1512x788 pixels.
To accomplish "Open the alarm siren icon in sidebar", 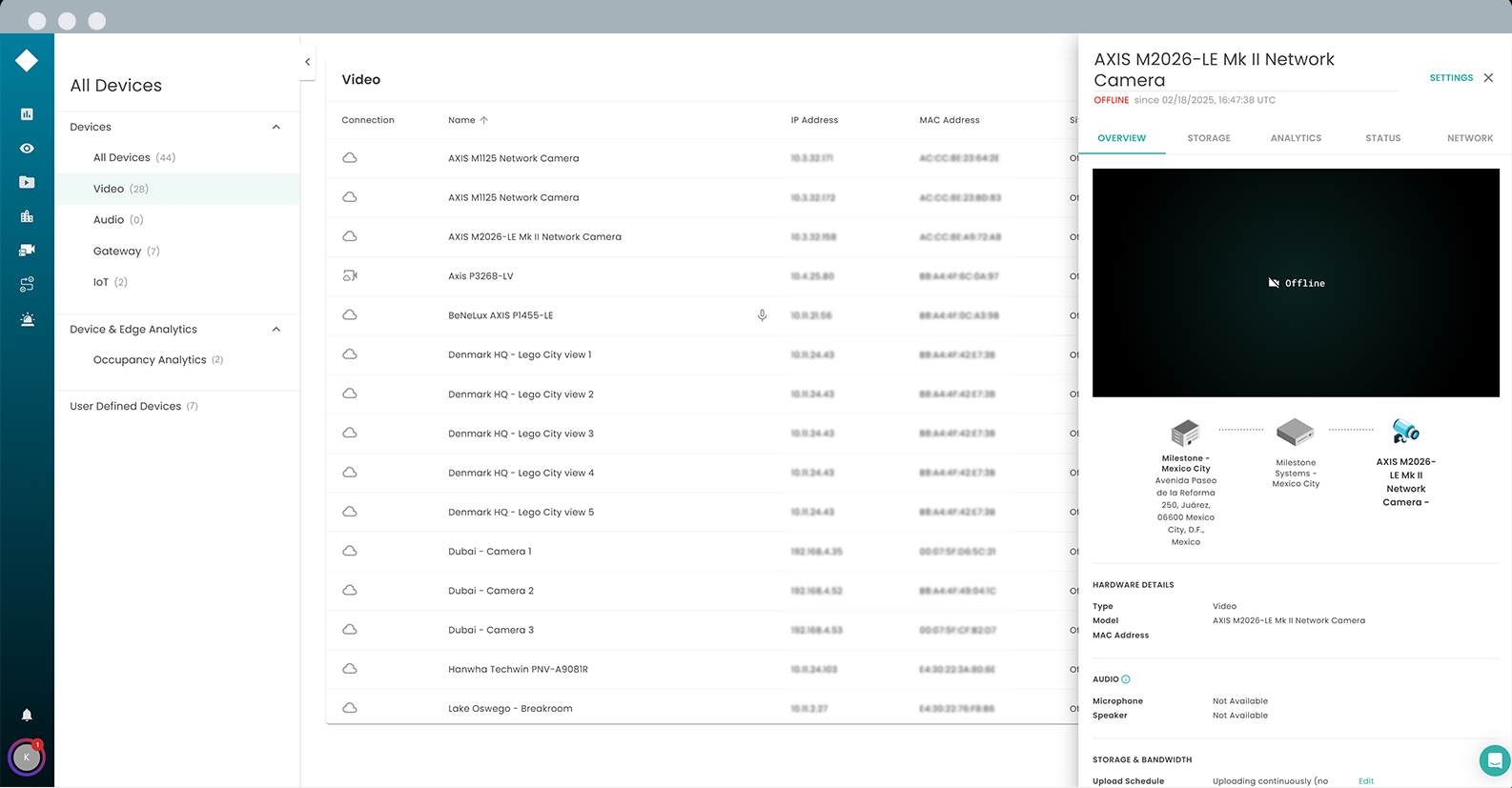I will [x=27, y=319].
